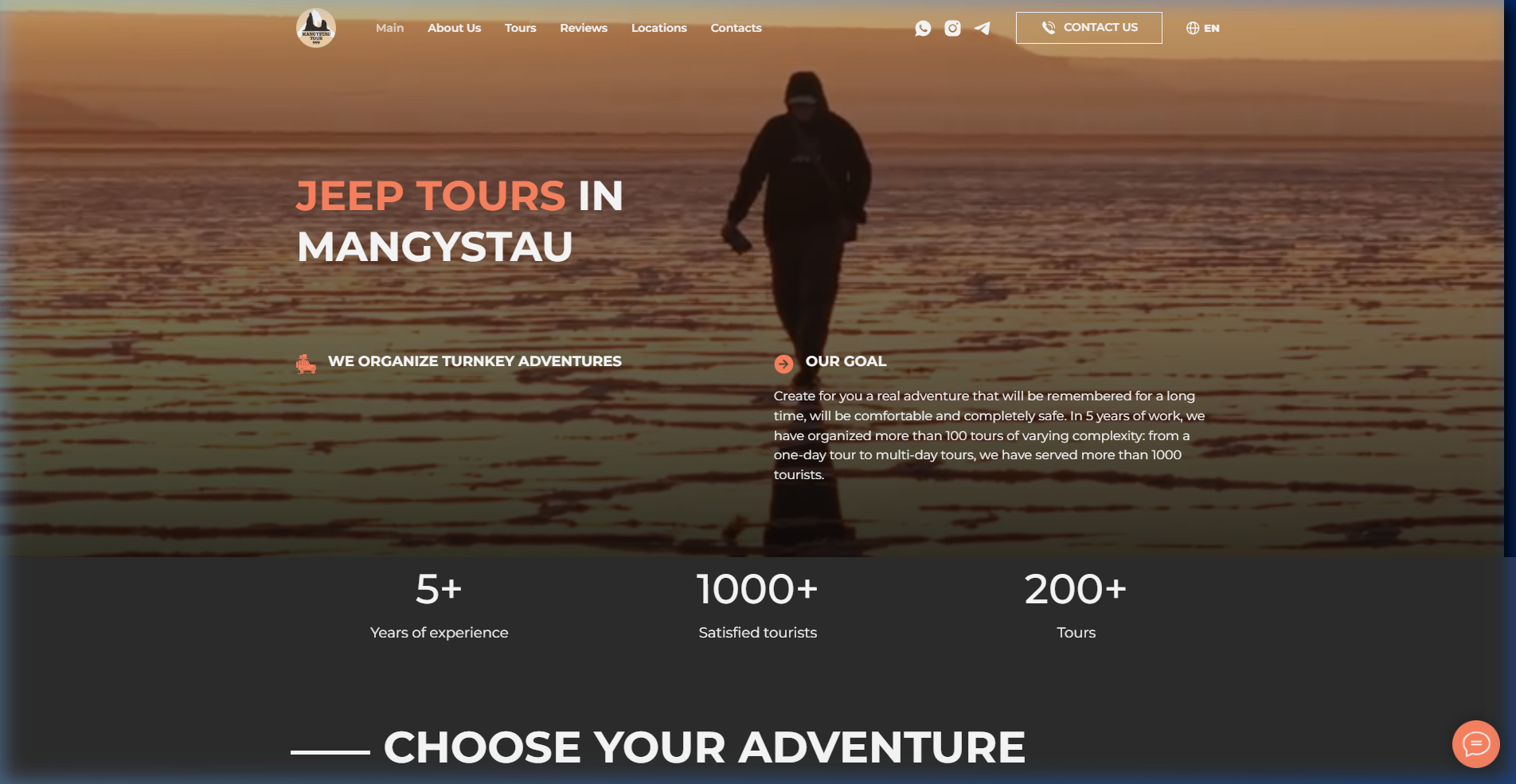Click the Mangystau Tour logo
Viewport: 1516px width, 784px height.
[x=316, y=28]
